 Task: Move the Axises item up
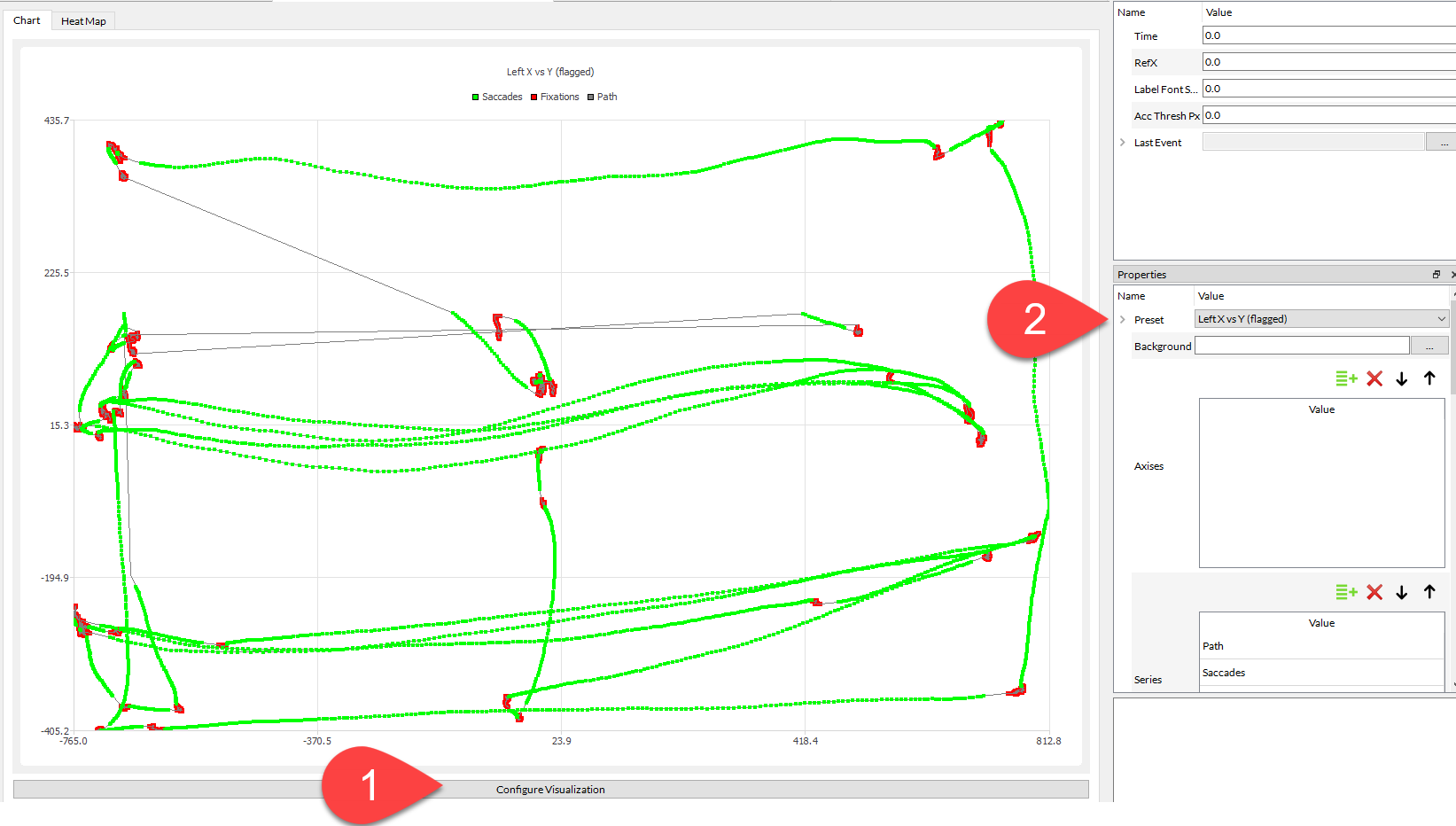point(1429,378)
